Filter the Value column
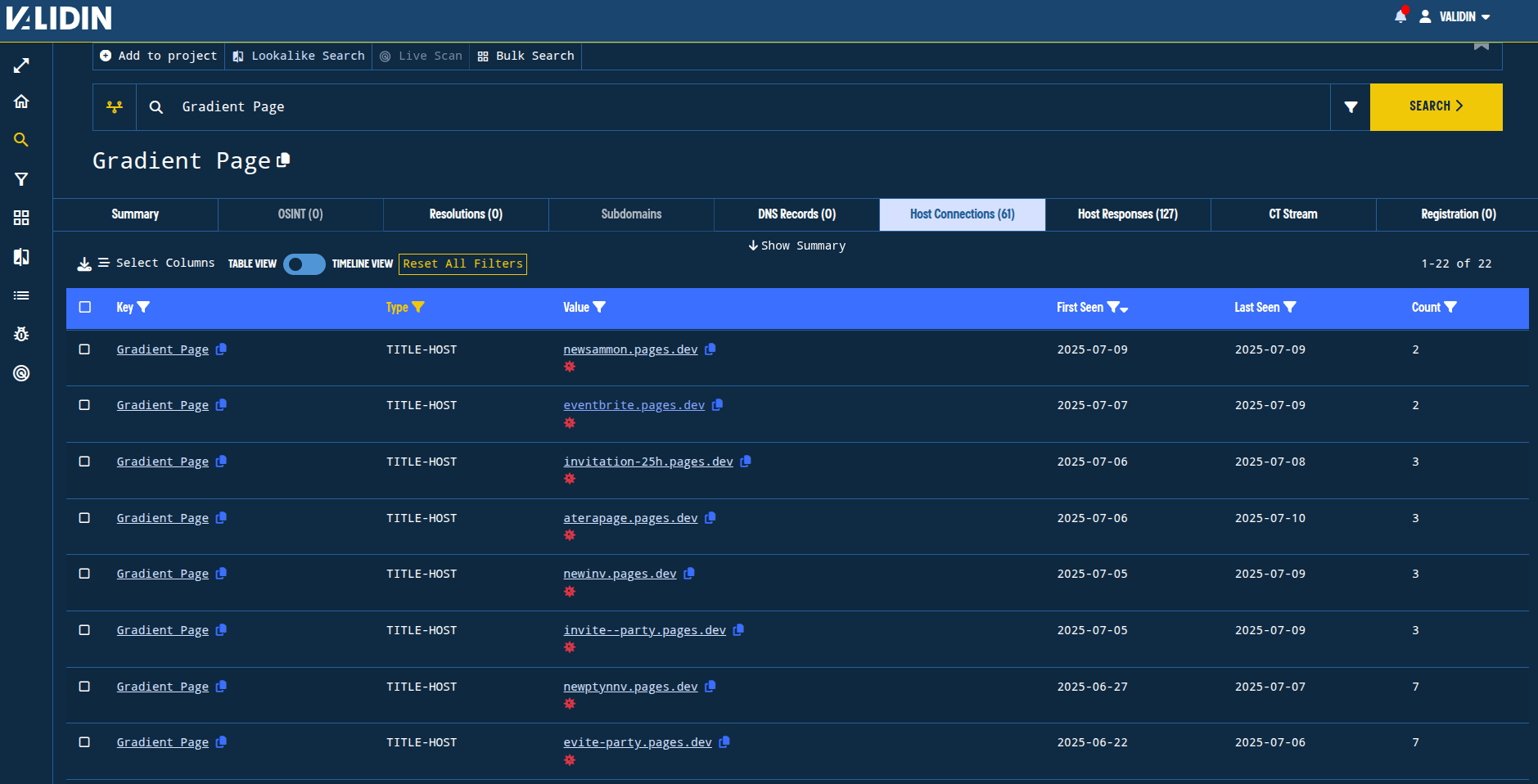1538x784 pixels. [599, 308]
